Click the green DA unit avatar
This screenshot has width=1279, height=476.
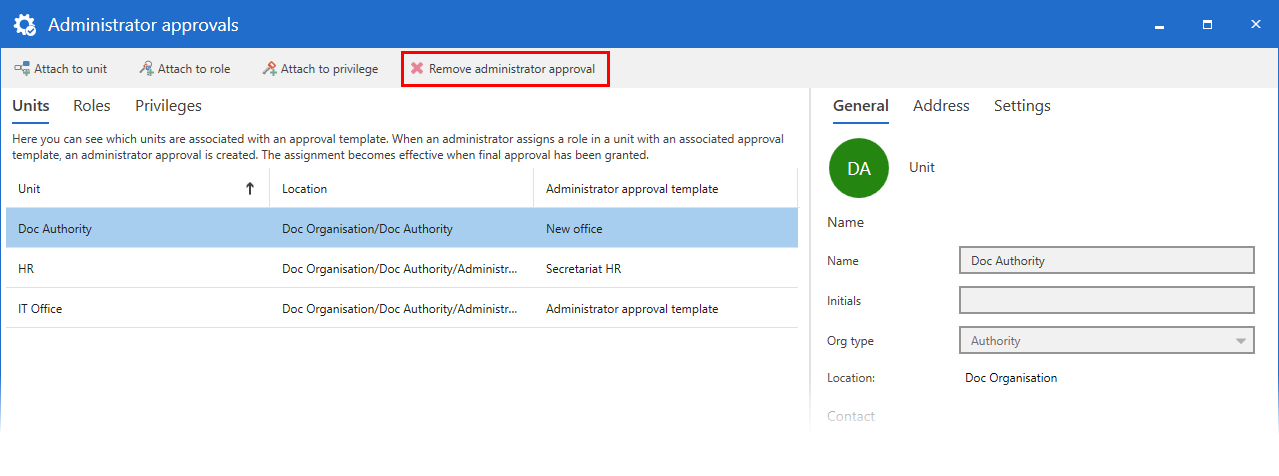pos(858,168)
